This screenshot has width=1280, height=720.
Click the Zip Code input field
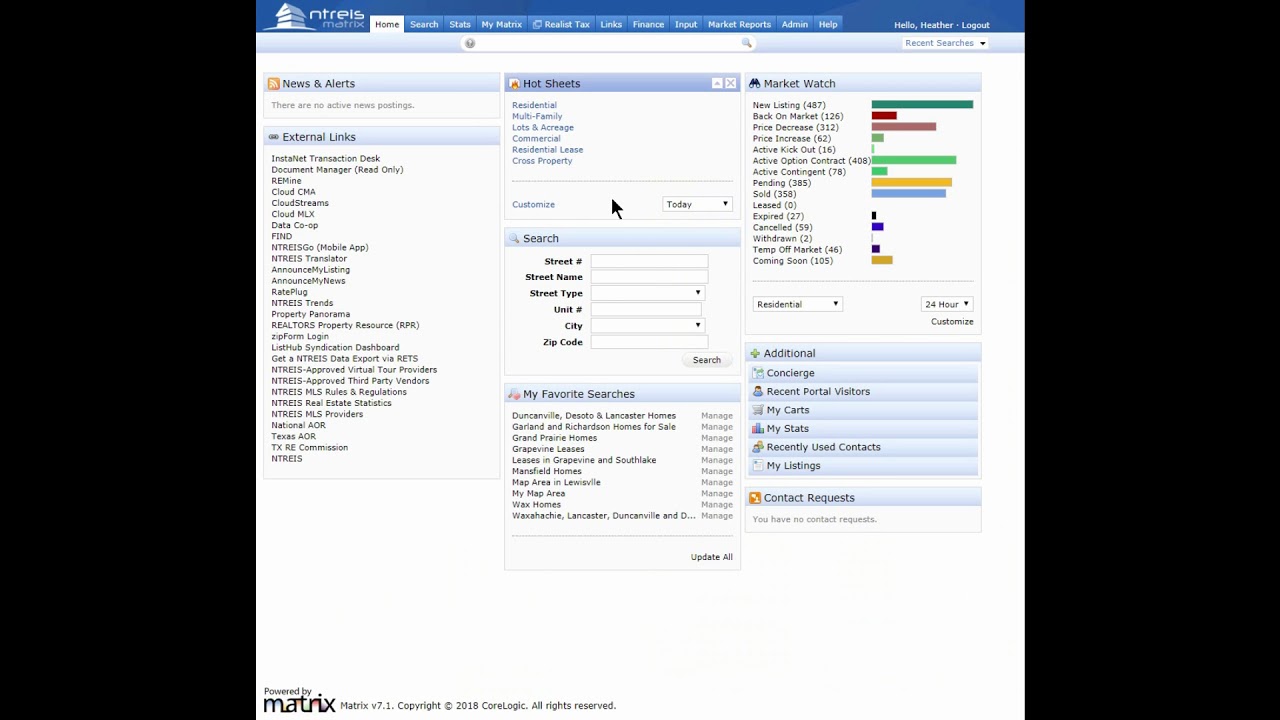coord(649,342)
